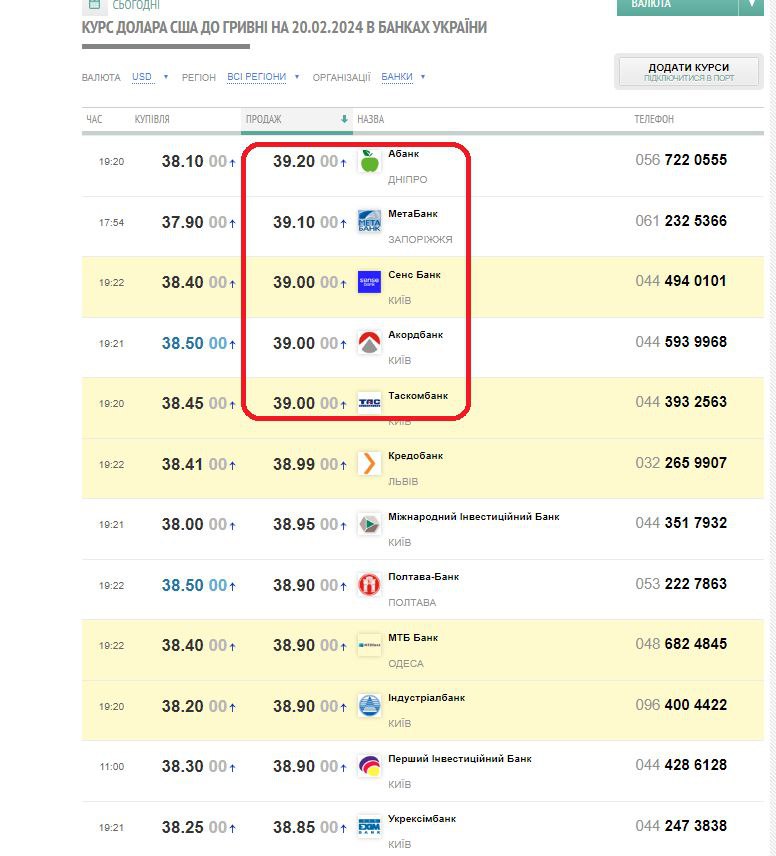
Task: Click the green apple Абанк logo
Action: coord(369,161)
